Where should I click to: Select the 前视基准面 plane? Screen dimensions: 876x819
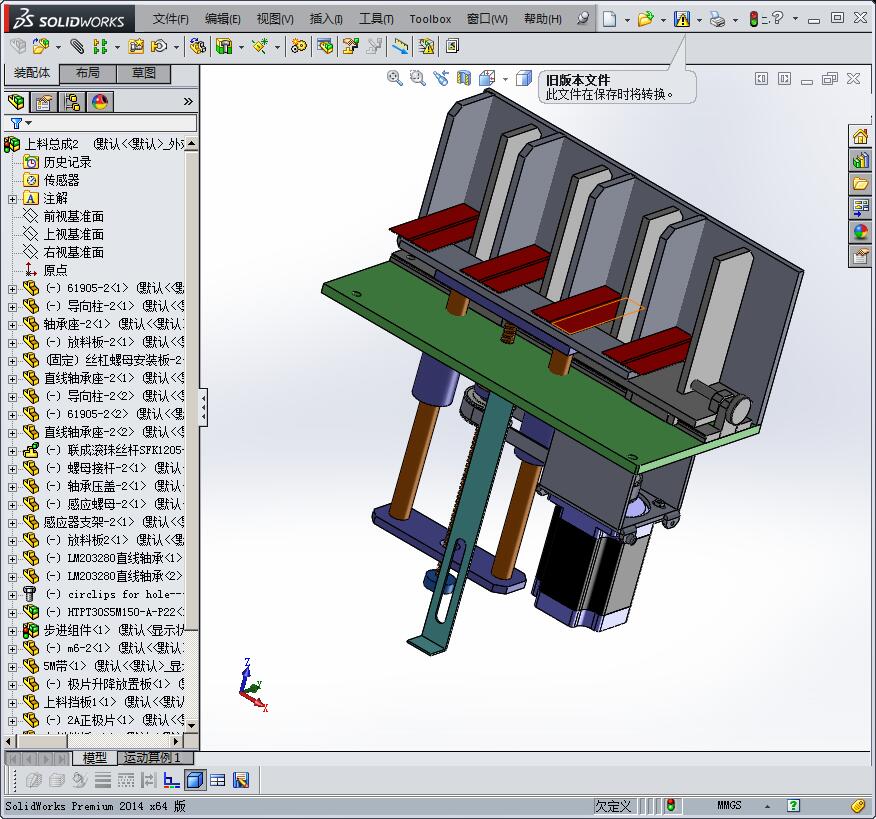pos(73,216)
